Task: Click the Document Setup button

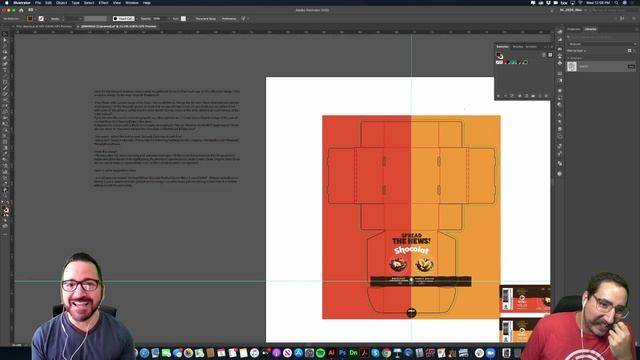Action: tap(206, 19)
